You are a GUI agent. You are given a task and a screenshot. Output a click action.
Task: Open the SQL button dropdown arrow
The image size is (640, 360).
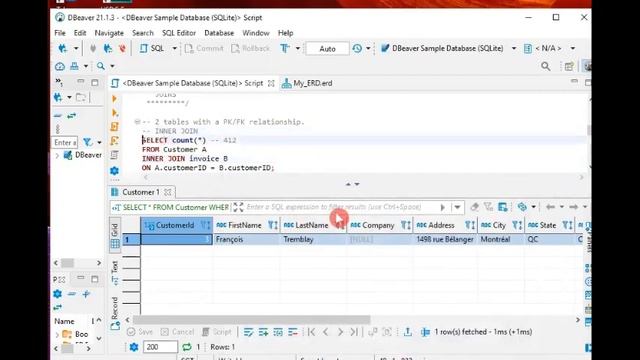pos(174,49)
